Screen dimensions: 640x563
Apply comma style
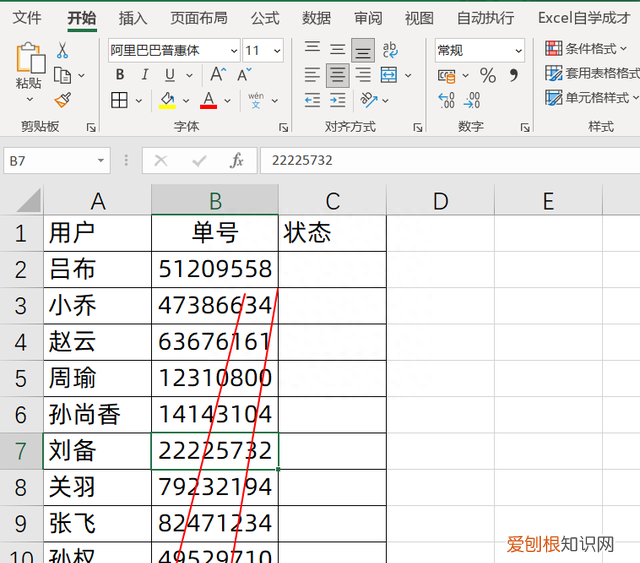pyautogui.click(x=513, y=76)
